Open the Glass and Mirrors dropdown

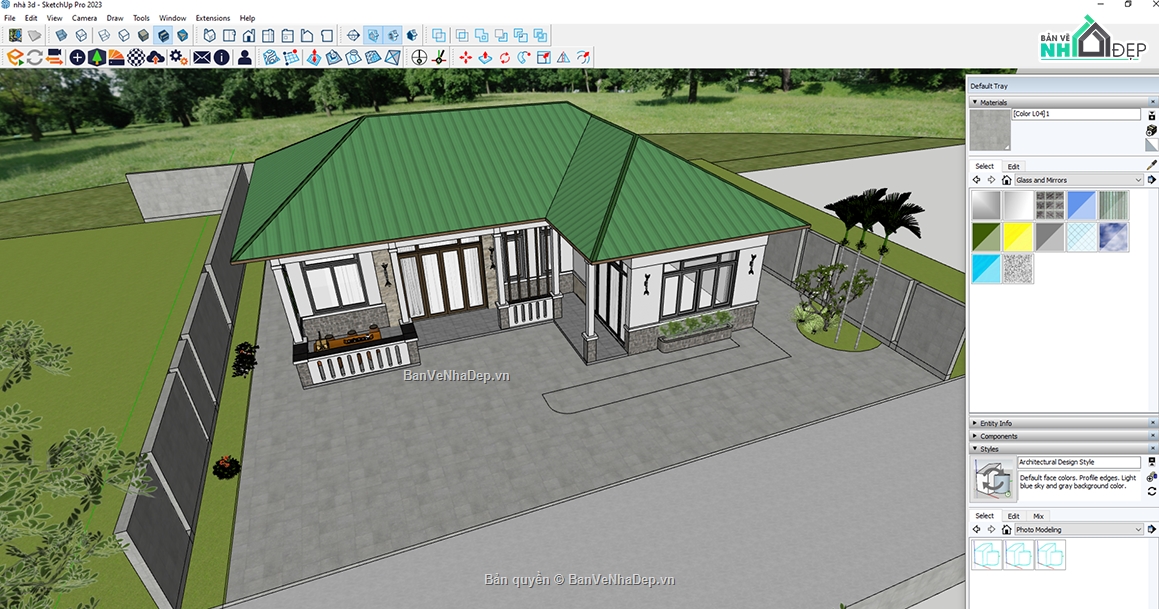[1078, 180]
